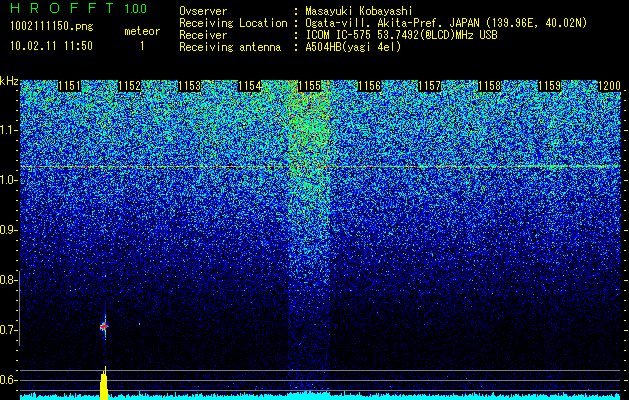Screen dimensions: 629x400
Task: Select the Ogata-vill. Akita-Pref. JAPAN location text
Action: pos(446,23)
